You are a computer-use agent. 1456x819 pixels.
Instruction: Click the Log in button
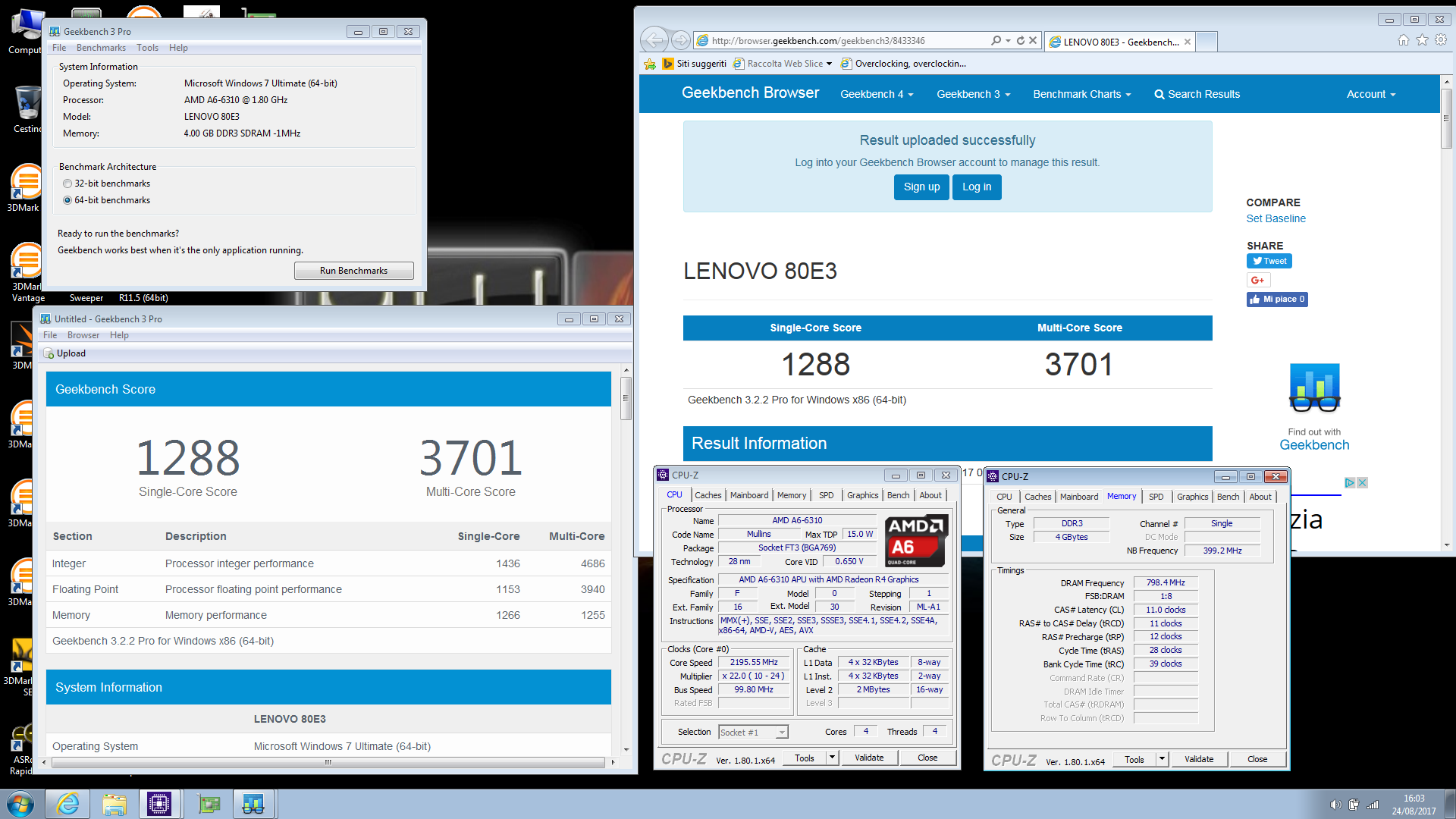pyautogui.click(x=977, y=187)
